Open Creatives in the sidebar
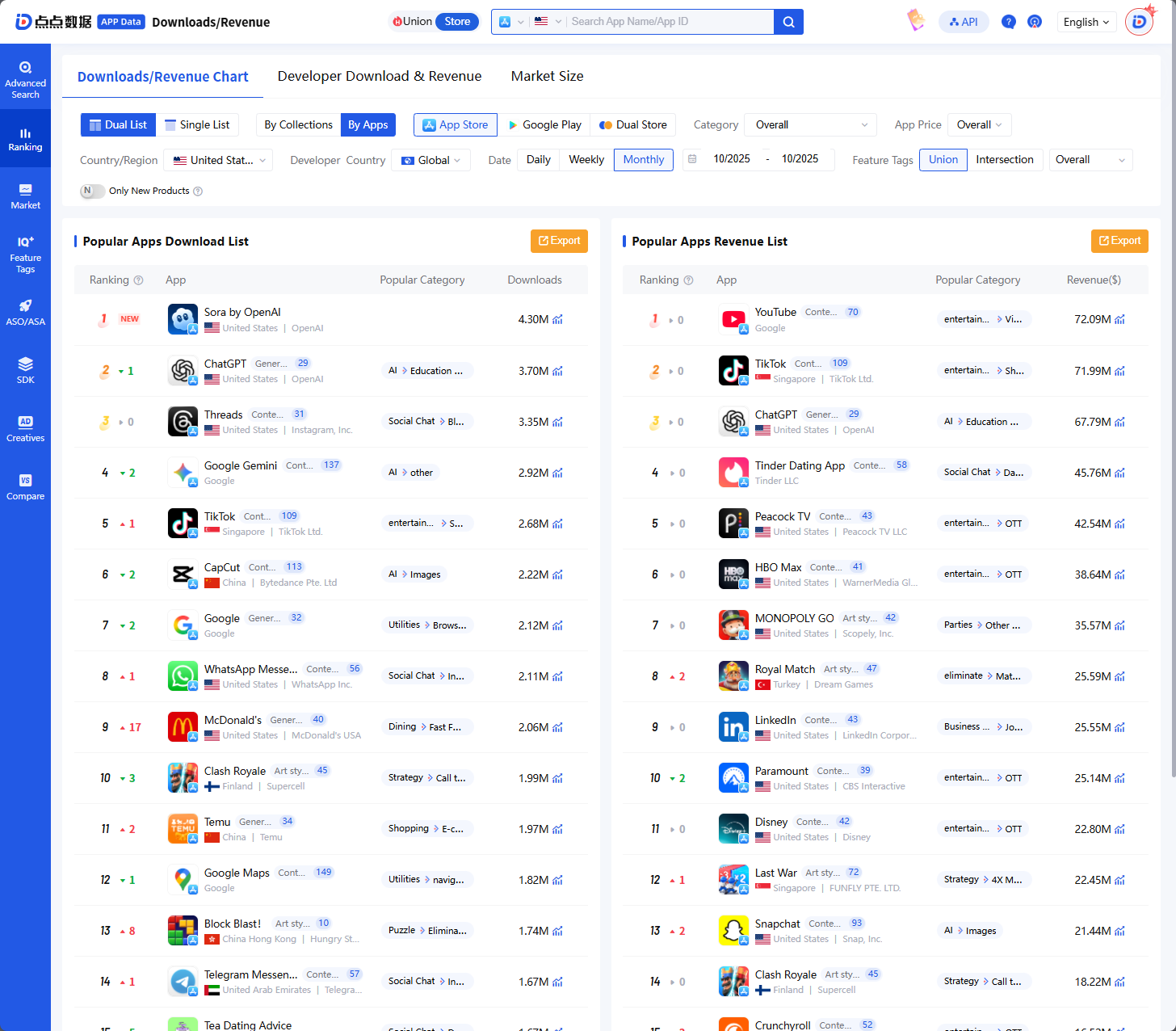Image resolution: width=1176 pixels, height=1031 pixels. click(x=25, y=429)
